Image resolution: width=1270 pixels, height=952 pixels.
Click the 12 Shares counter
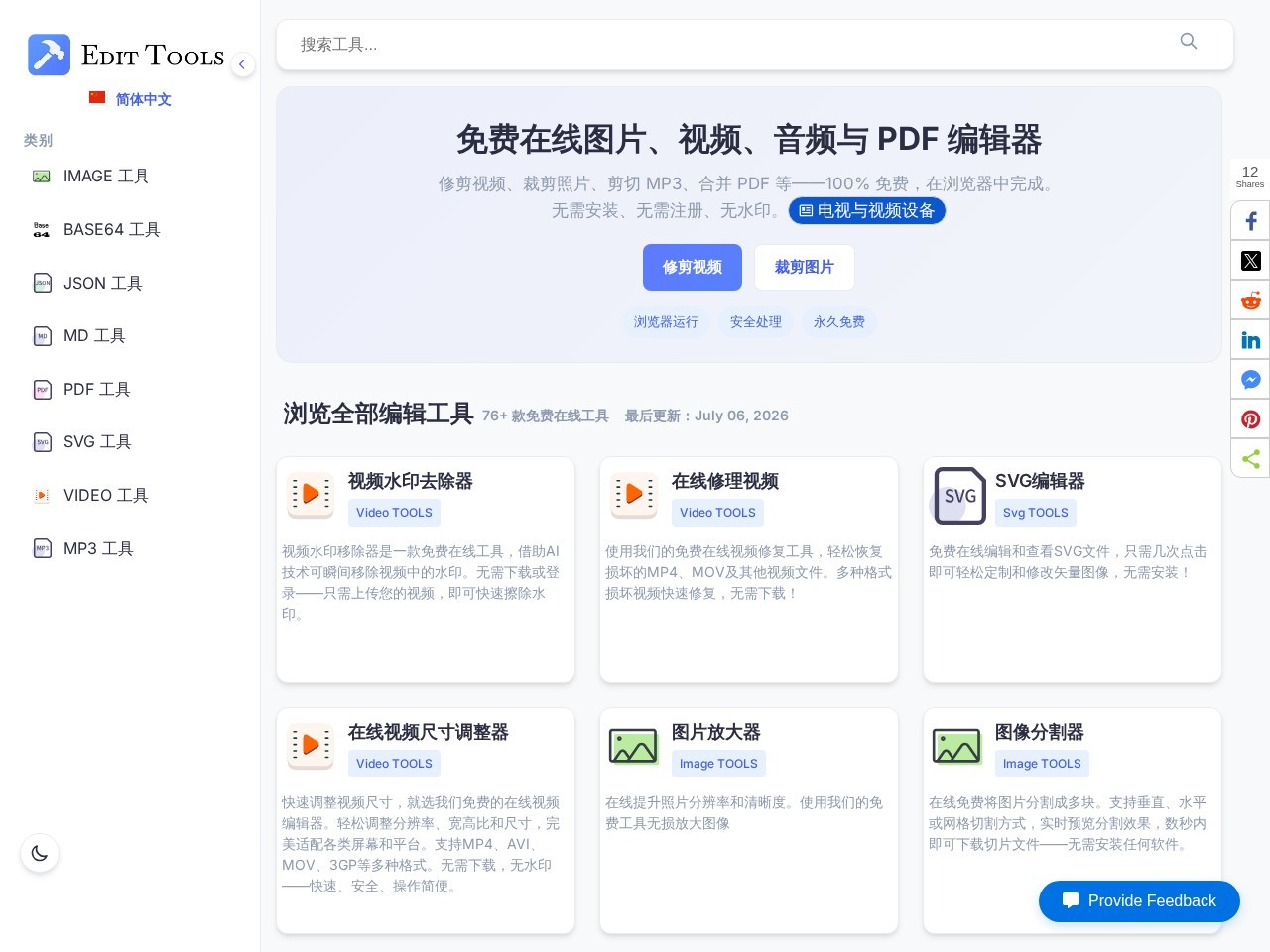tap(1250, 177)
